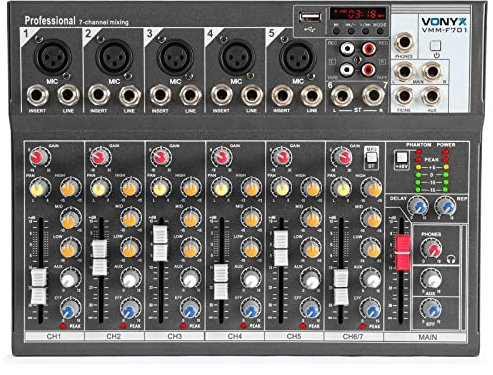Click the red REC RCA jack
The height and width of the screenshot is (375, 493).
369,49
